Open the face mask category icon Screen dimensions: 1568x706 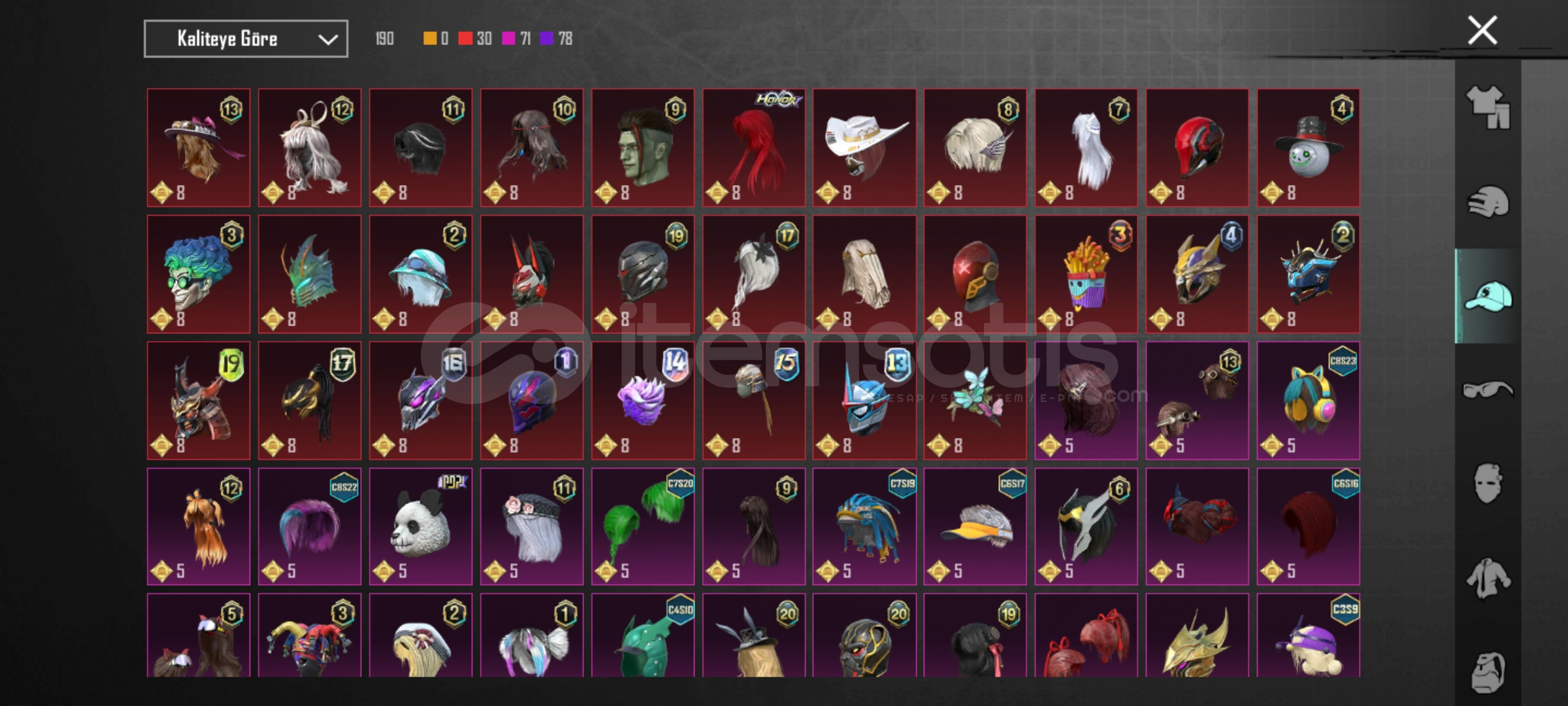[1488, 483]
